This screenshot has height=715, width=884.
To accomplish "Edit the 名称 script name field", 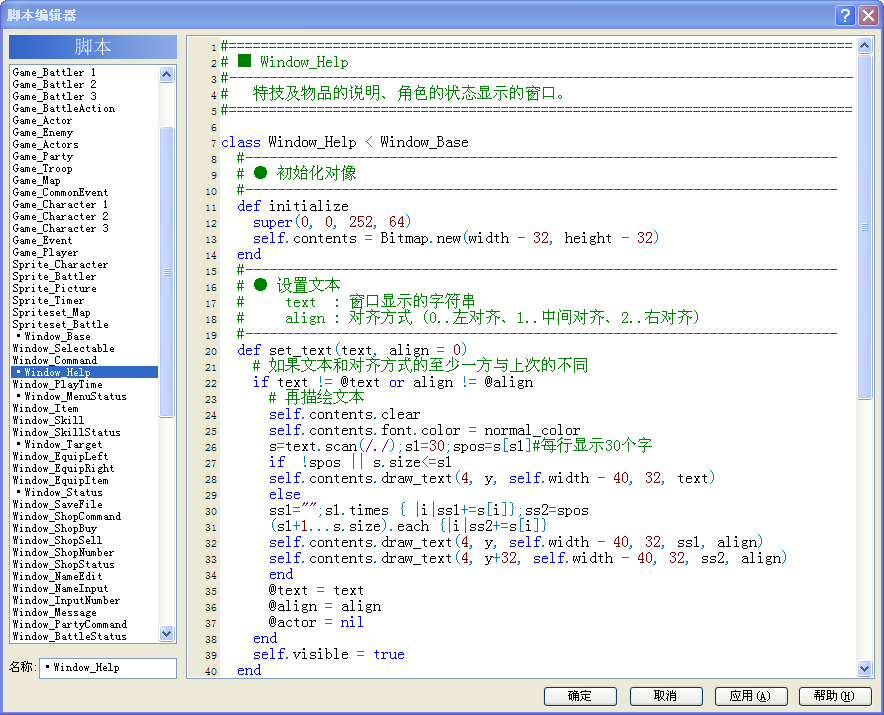I will pos(108,668).
